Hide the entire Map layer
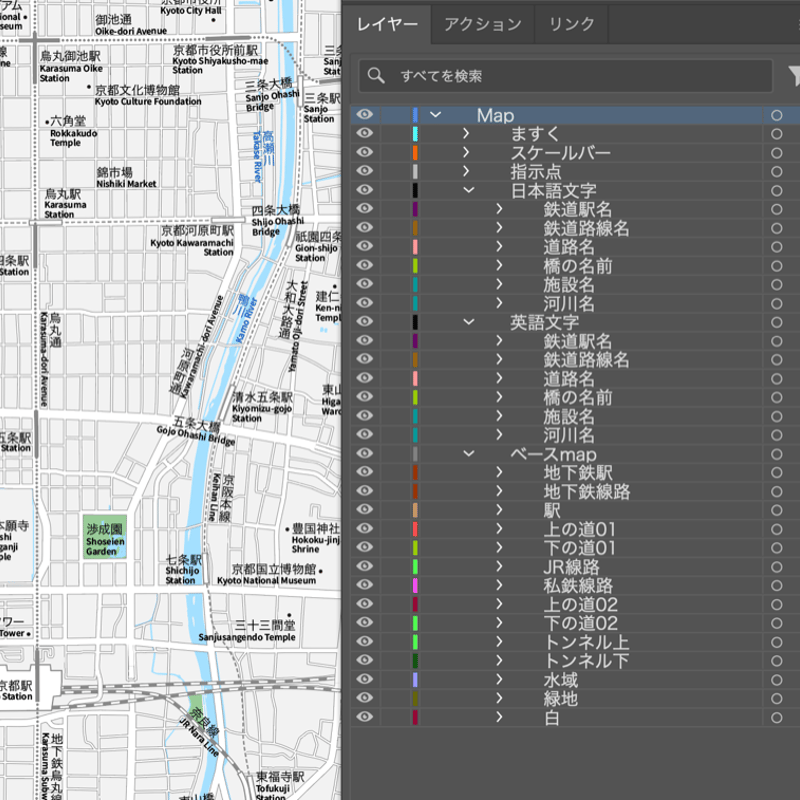 tap(364, 114)
